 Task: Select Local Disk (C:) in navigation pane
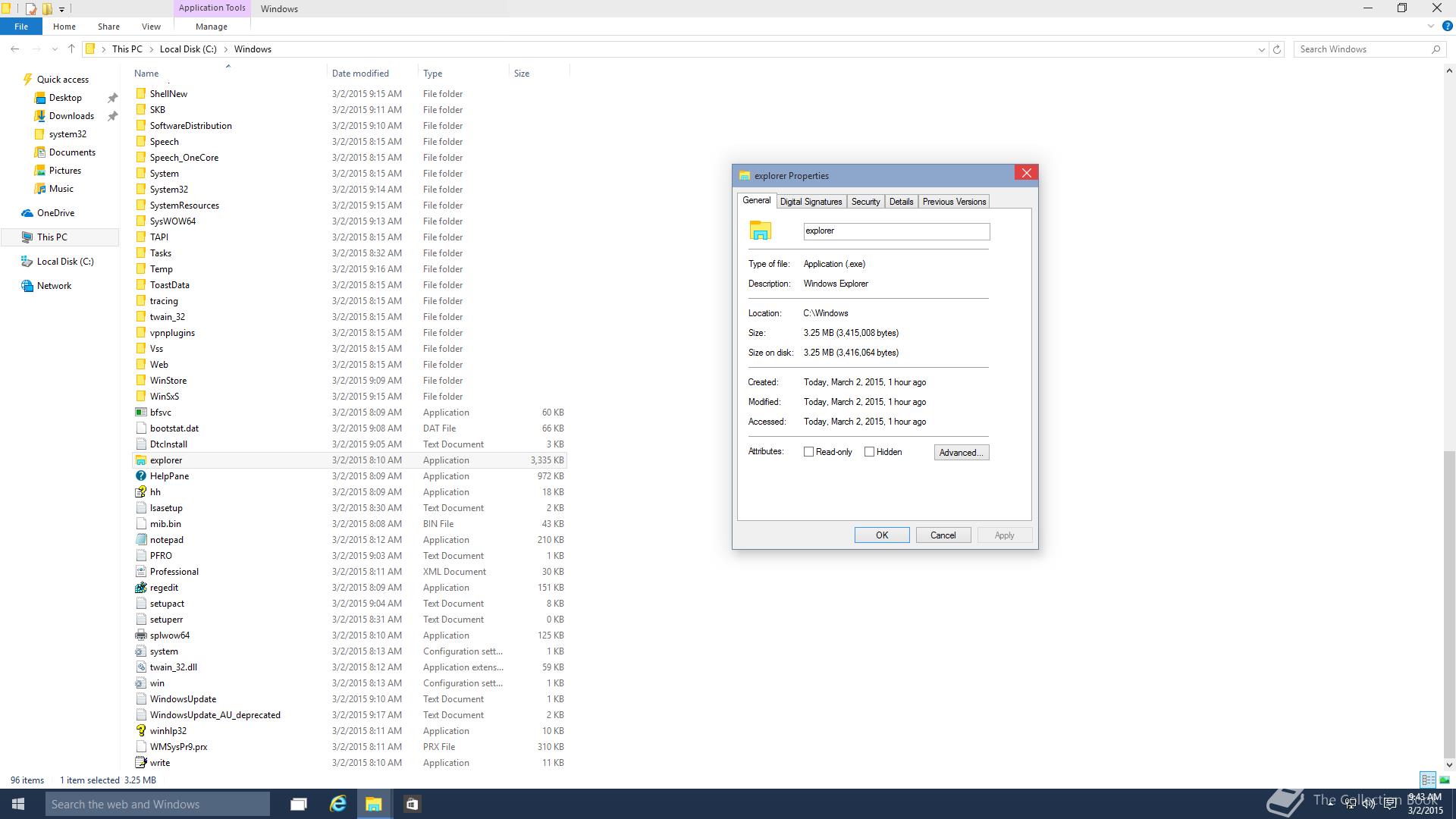59,262
